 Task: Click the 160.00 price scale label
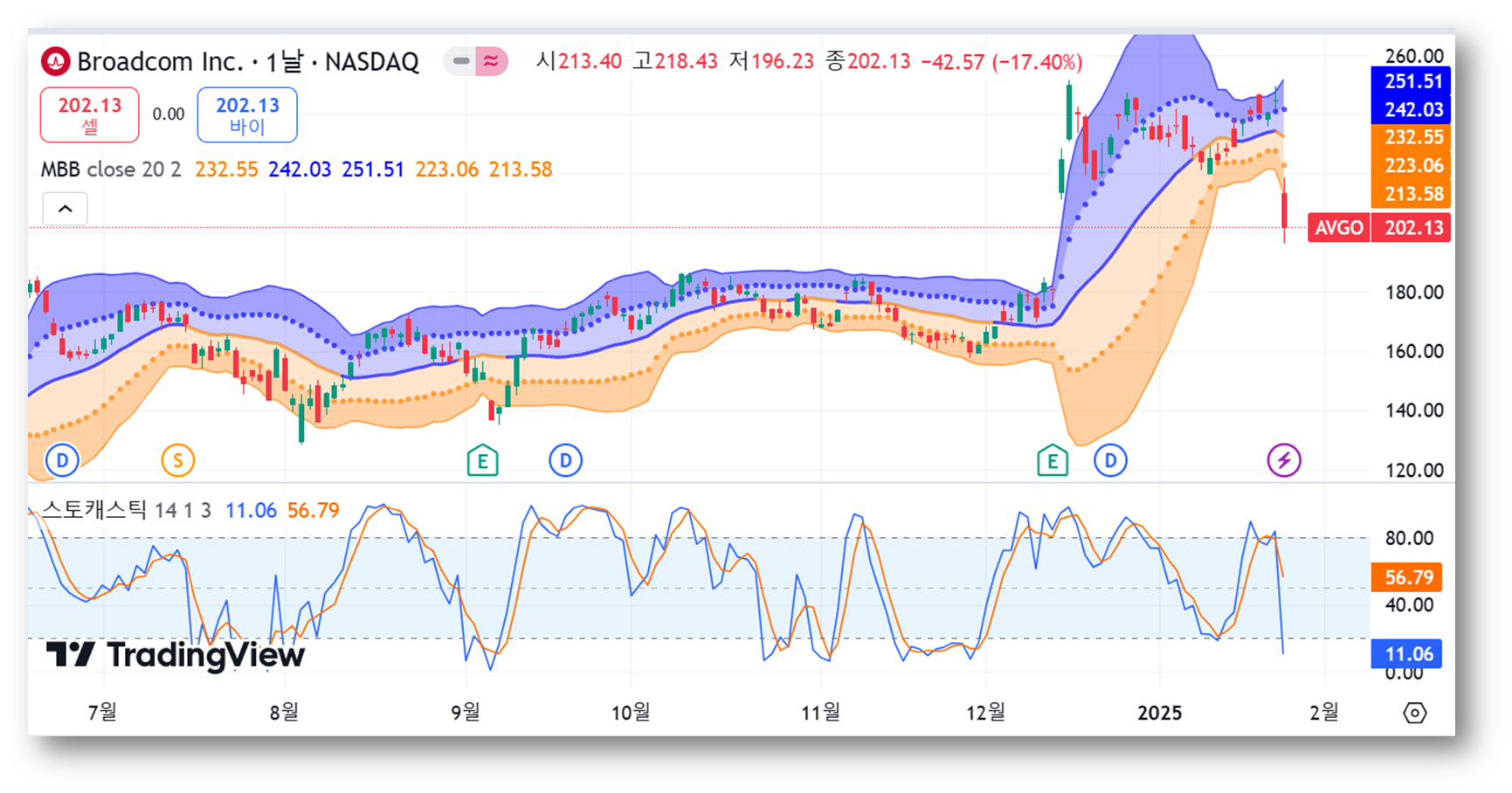1414,351
